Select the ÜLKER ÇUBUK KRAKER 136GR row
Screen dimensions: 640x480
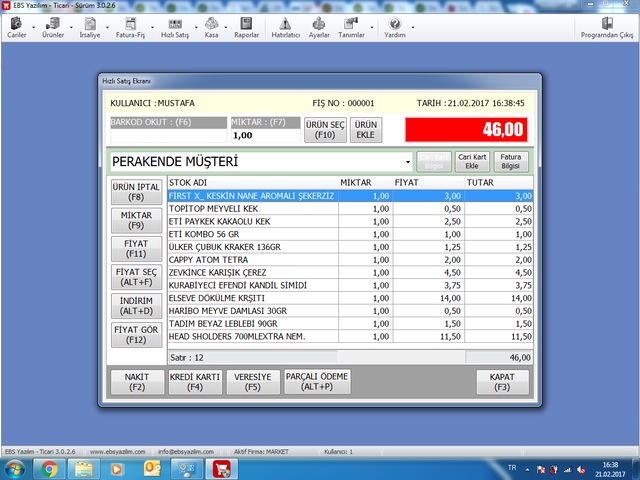(350, 247)
